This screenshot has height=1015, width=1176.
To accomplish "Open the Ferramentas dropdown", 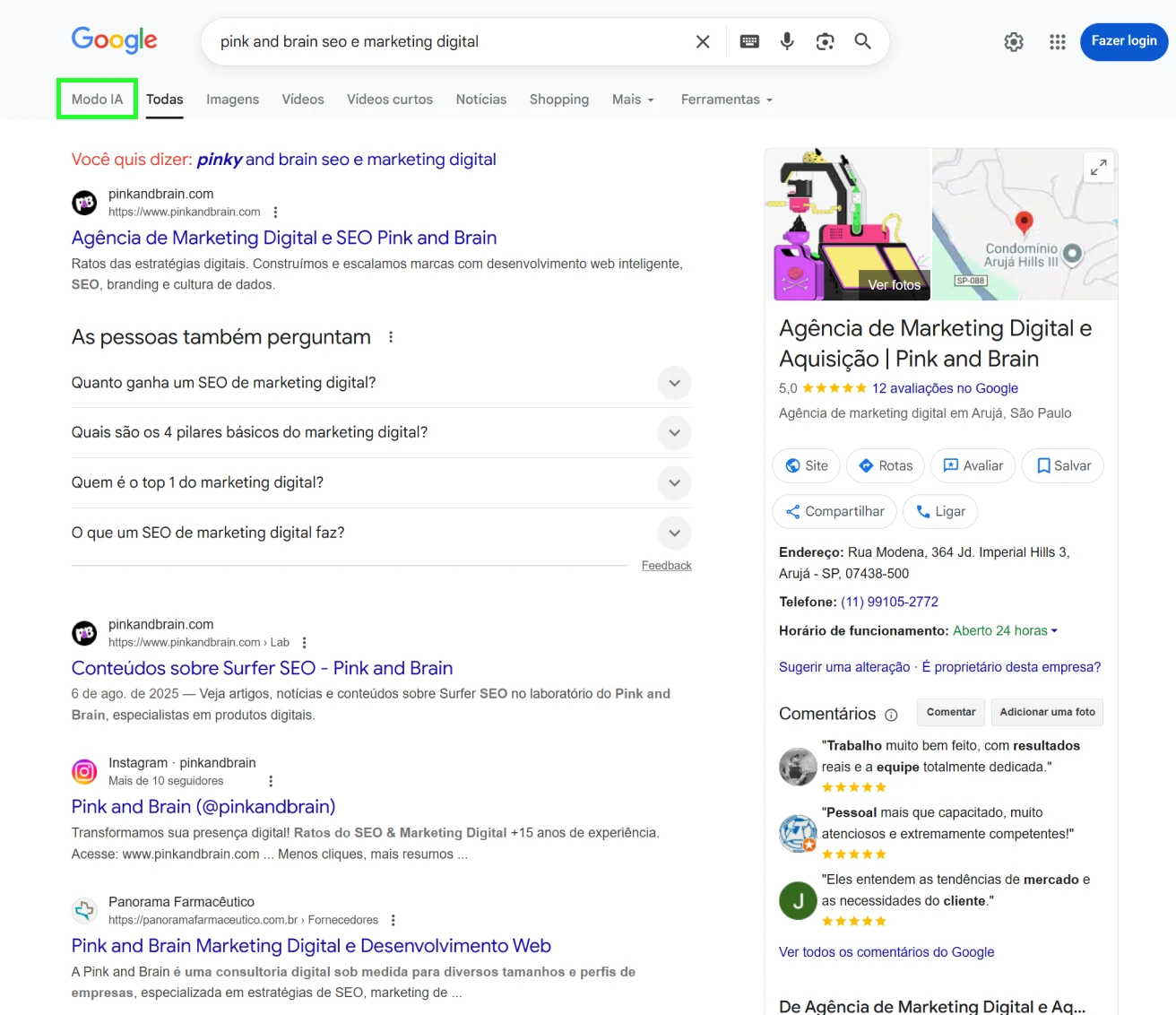I will [x=726, y=100].
